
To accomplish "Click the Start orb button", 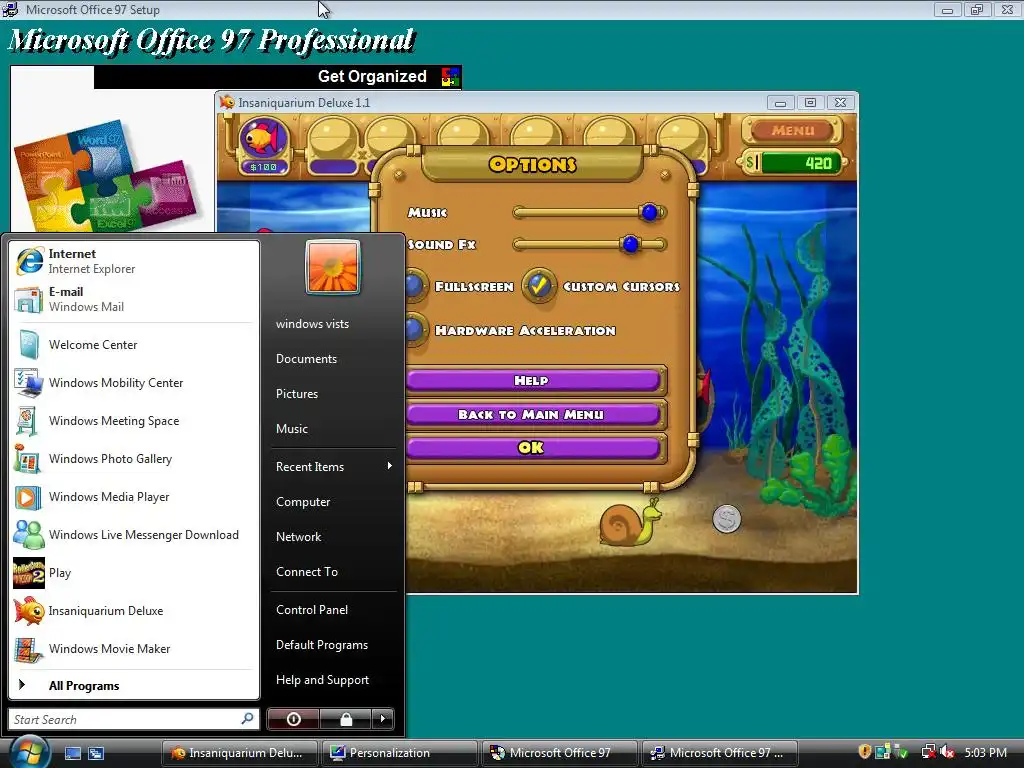I will coord(28,752).
